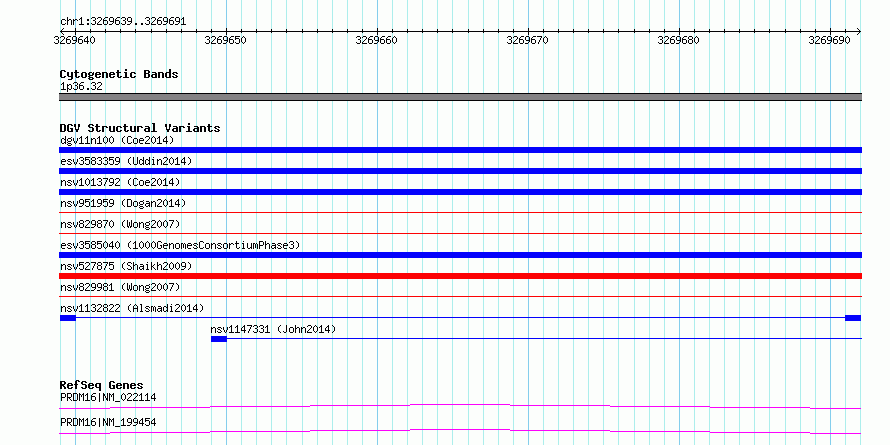Image resolution: width=890 pixels, height=445 pixels.
Task: Select the thin red line under nsv951959
Action: pyautogui.click(x=460, y=213)
